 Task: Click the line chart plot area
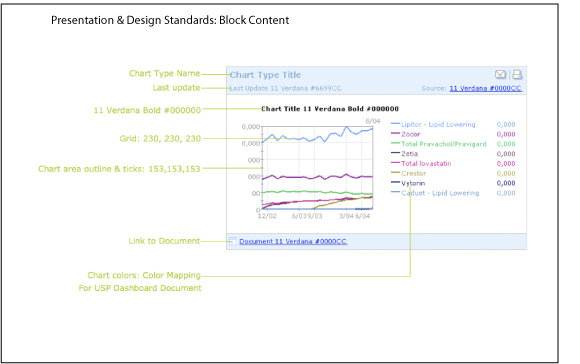point(317,168)
